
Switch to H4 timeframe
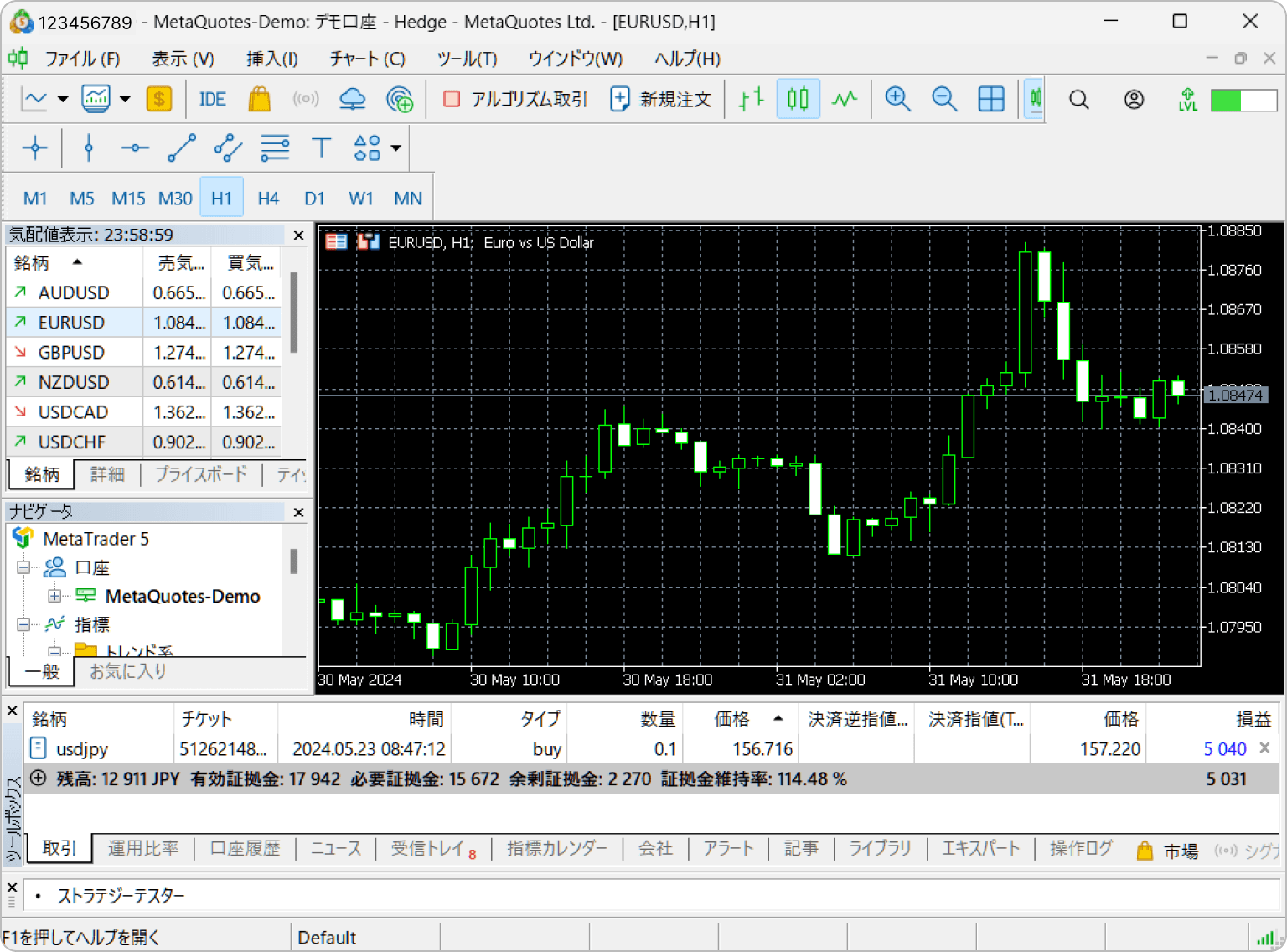268,199
